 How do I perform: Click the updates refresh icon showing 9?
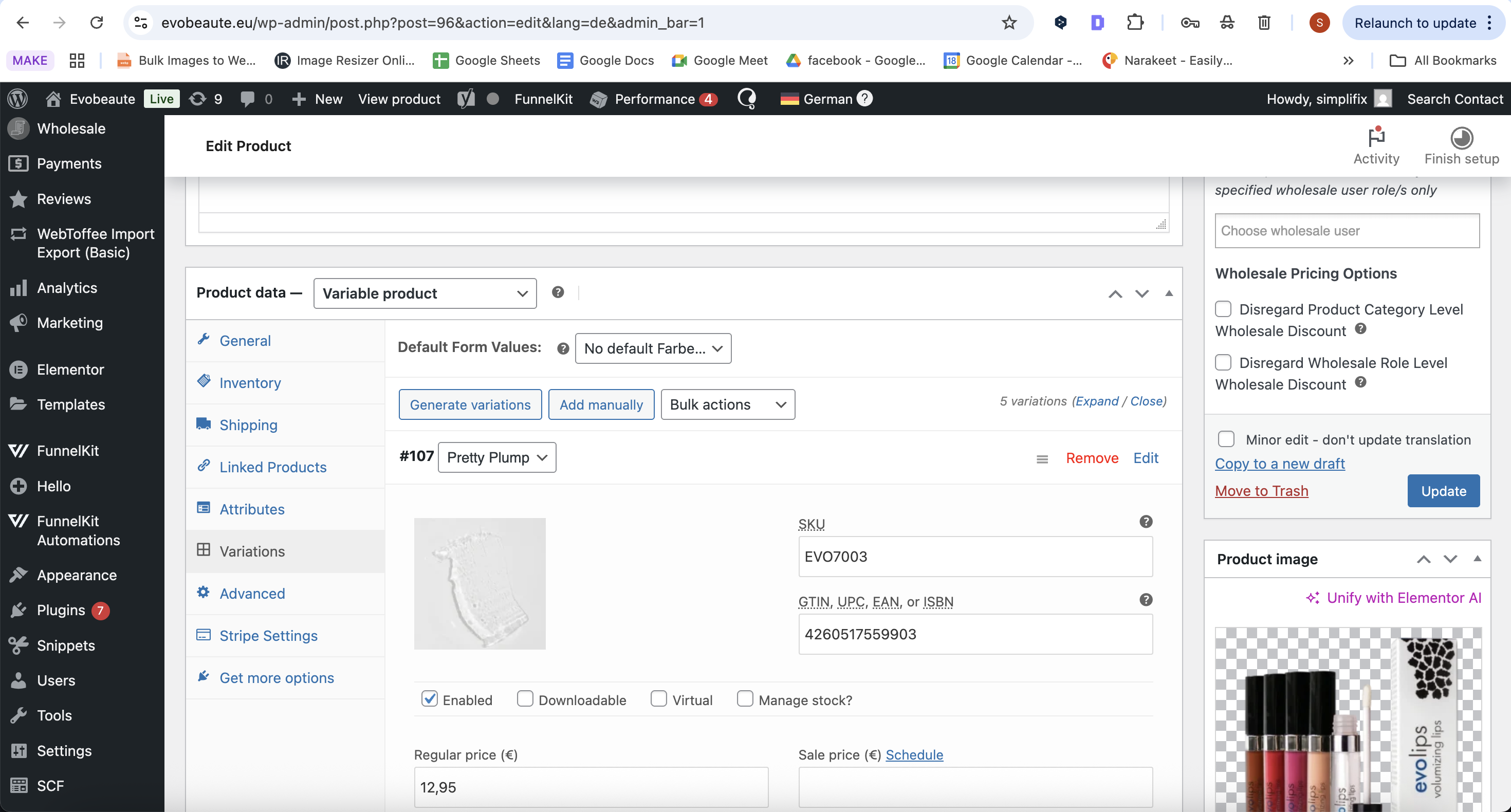pos(198,99)
